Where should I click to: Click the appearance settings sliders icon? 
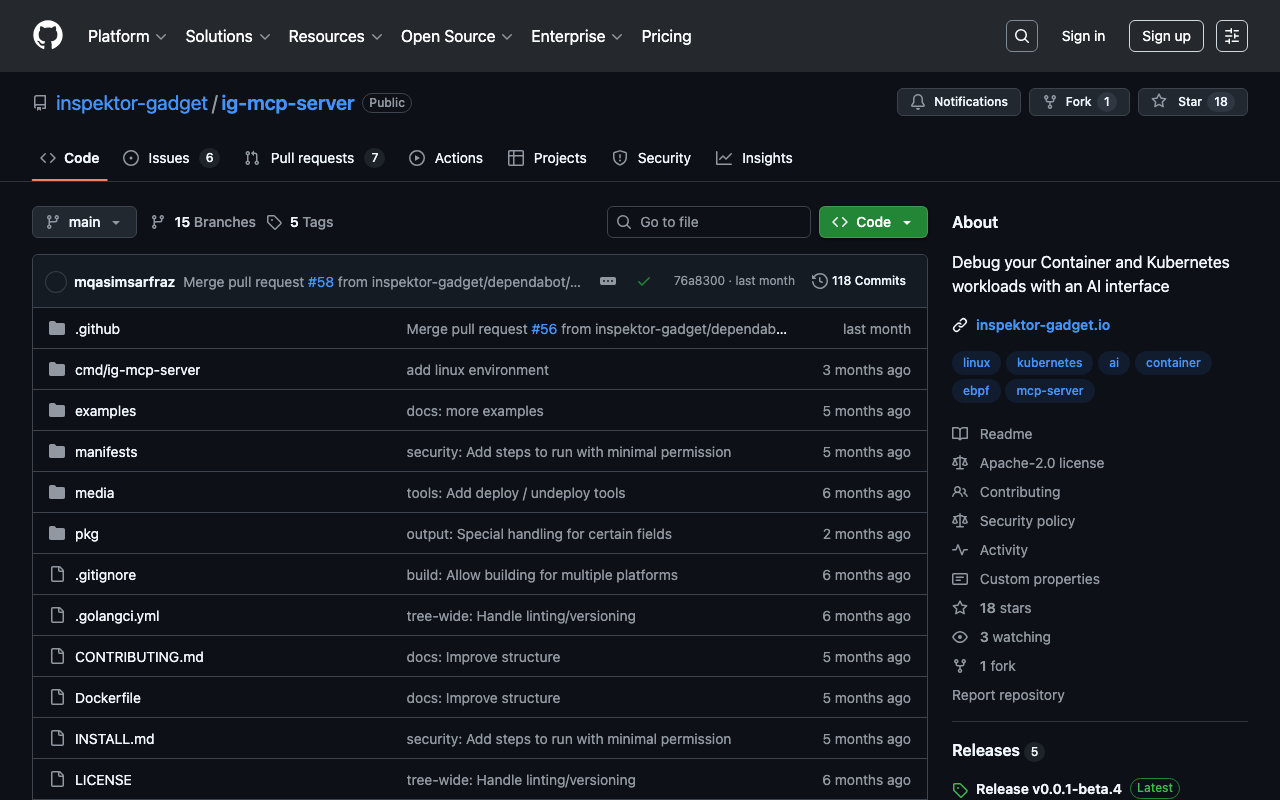point(1231,36)
